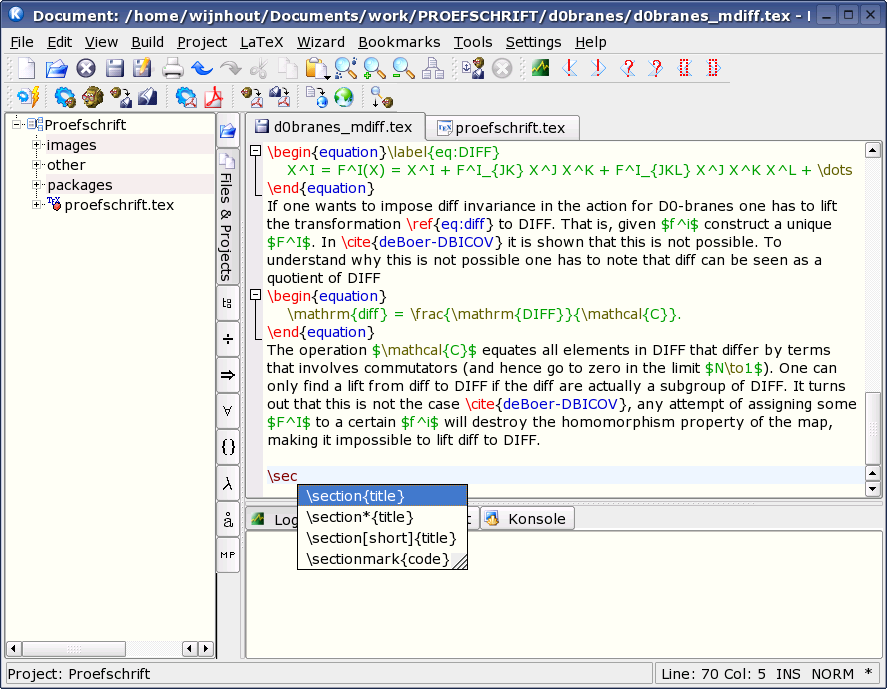887x689 pixels.
Task: Run QuickBuild with lightning icon
Action: click(x=28, y=97)
